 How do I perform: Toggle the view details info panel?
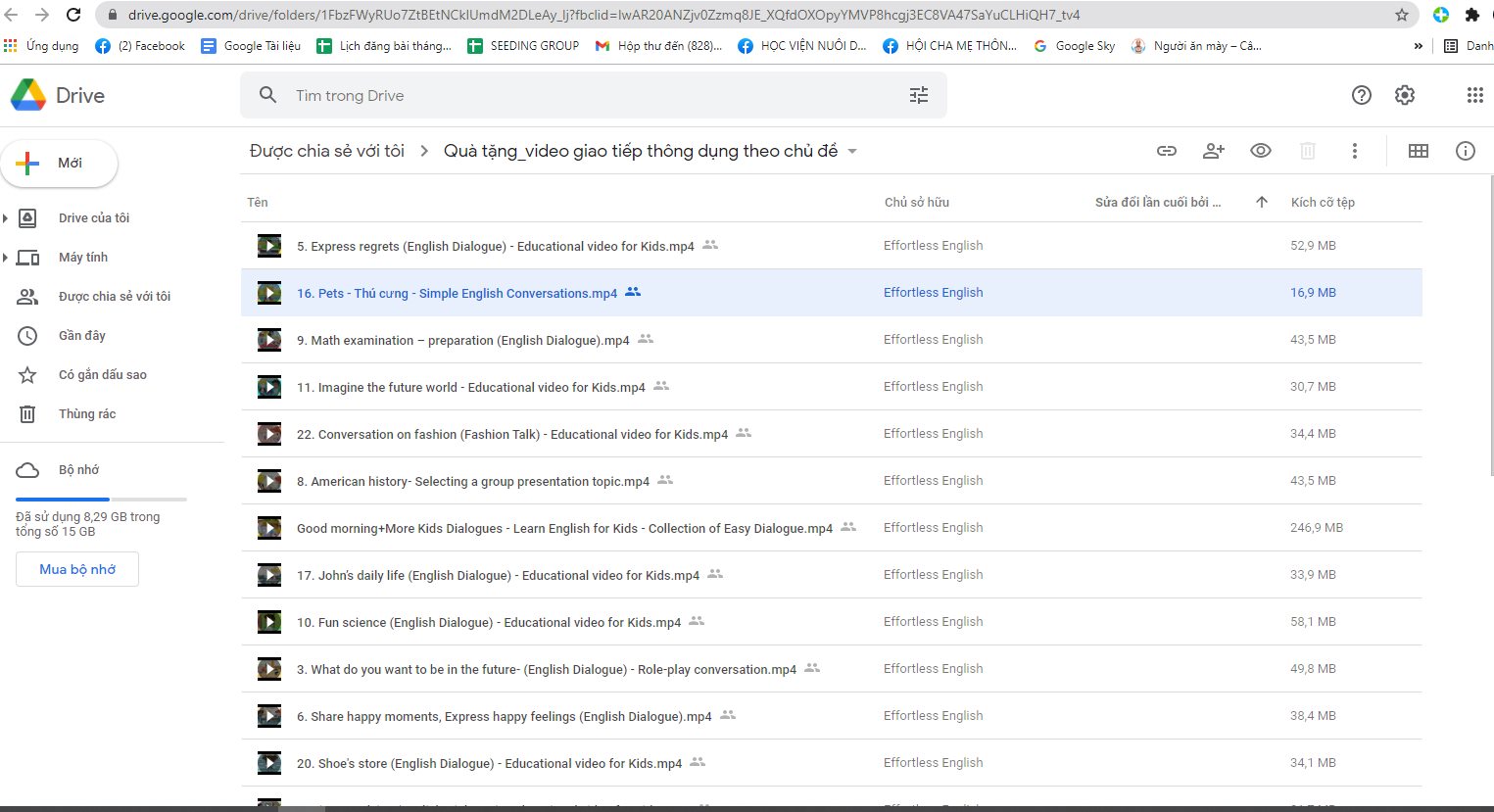pos(1465,151)
